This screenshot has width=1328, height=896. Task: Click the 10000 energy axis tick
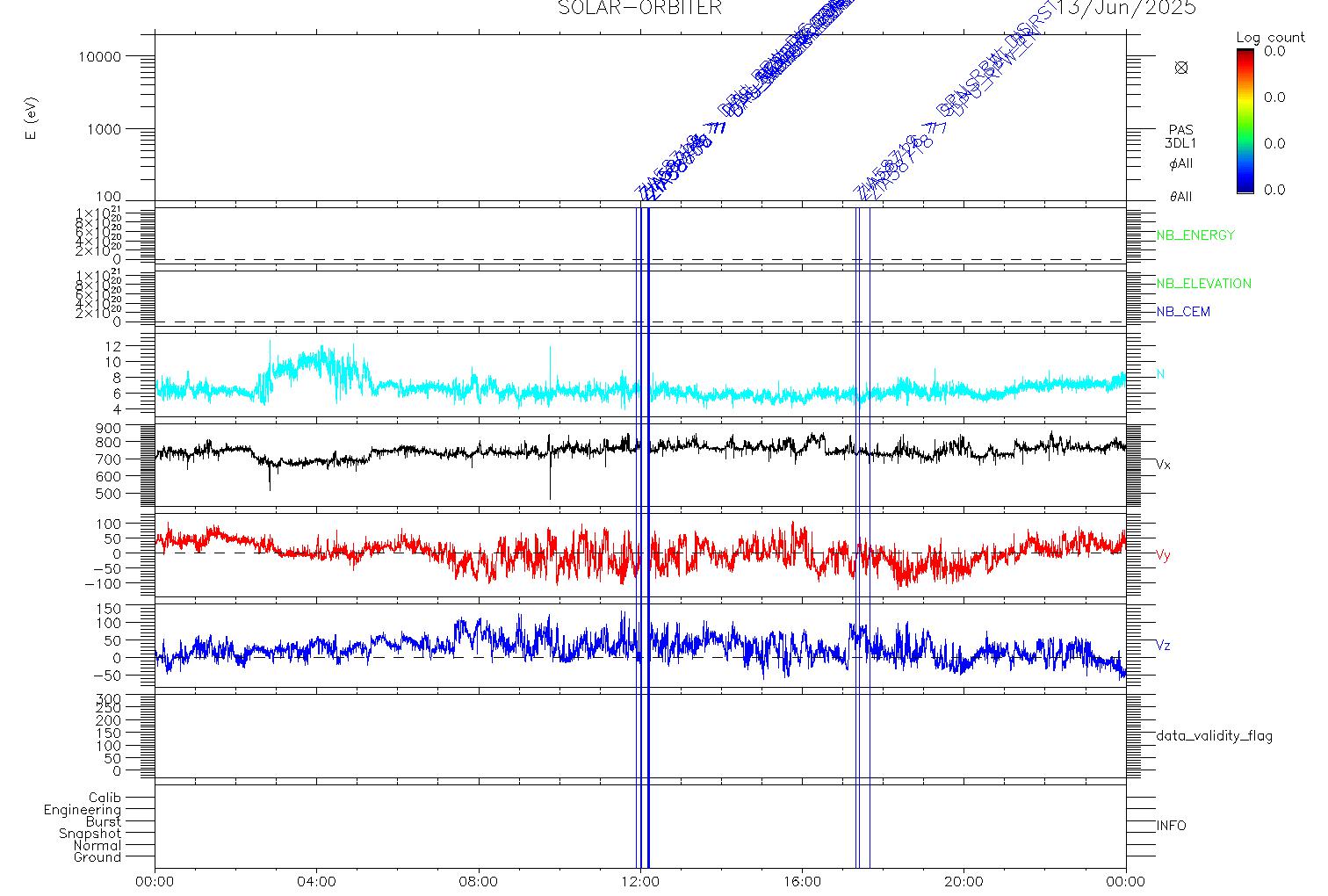click(99, 56)
